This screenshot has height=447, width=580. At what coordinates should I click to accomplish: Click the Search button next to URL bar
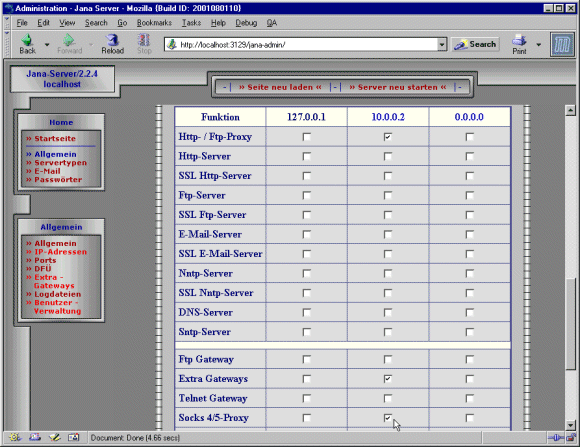pos(475,44)
